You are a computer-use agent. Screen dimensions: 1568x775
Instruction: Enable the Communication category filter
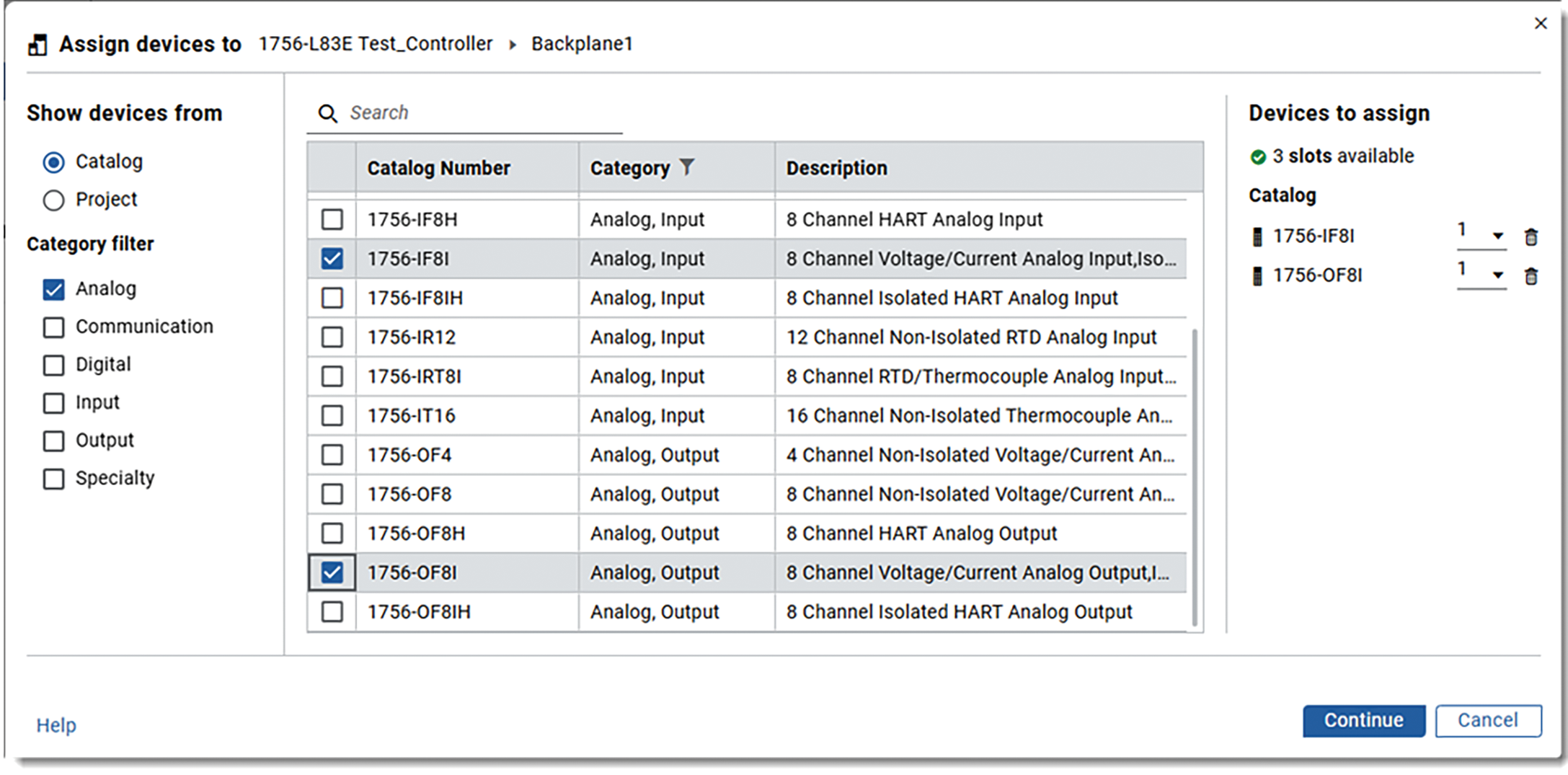(53, 327)
